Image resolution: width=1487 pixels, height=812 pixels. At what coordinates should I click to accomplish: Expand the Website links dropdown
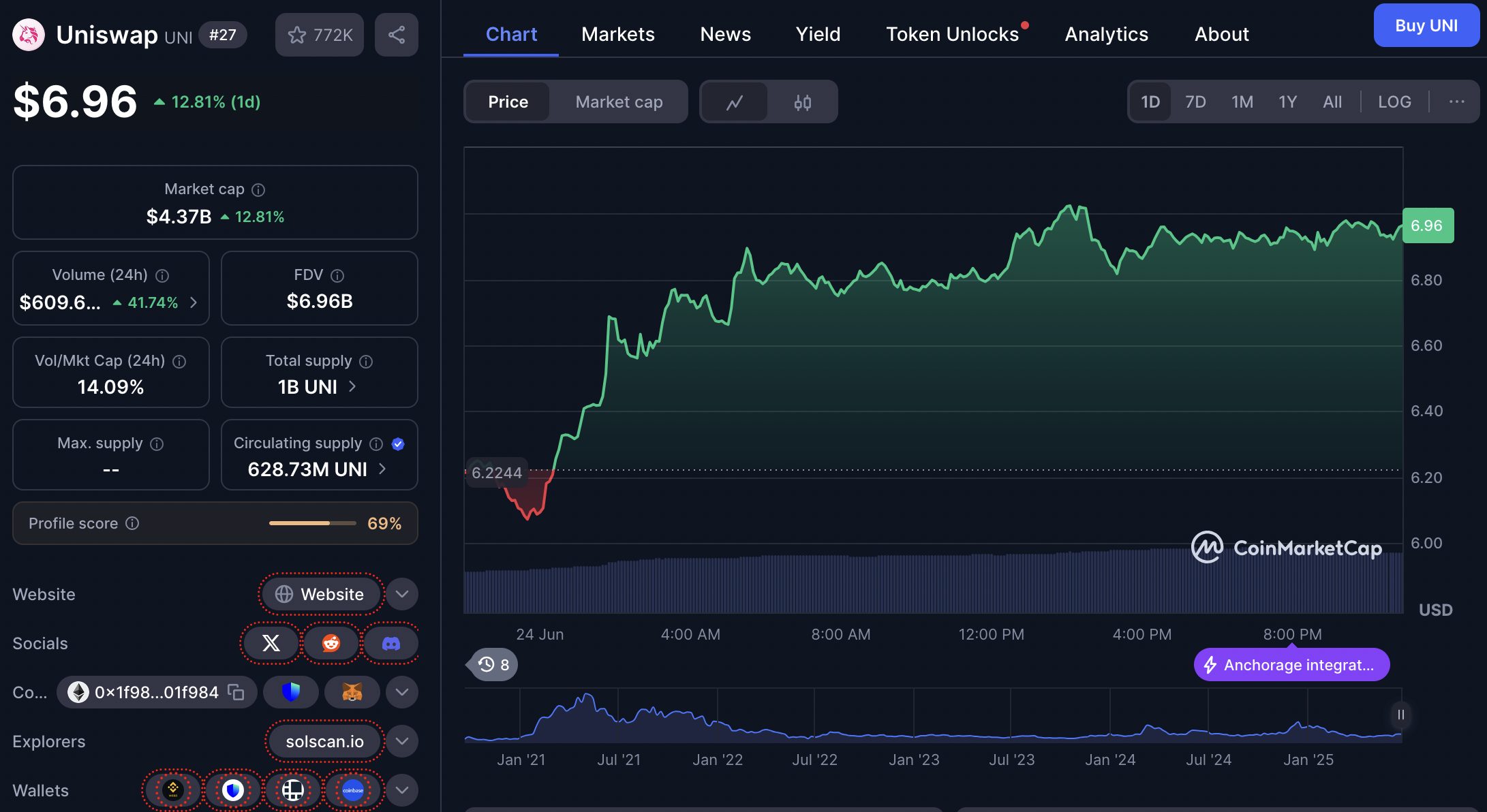click(x=402, y=594)
